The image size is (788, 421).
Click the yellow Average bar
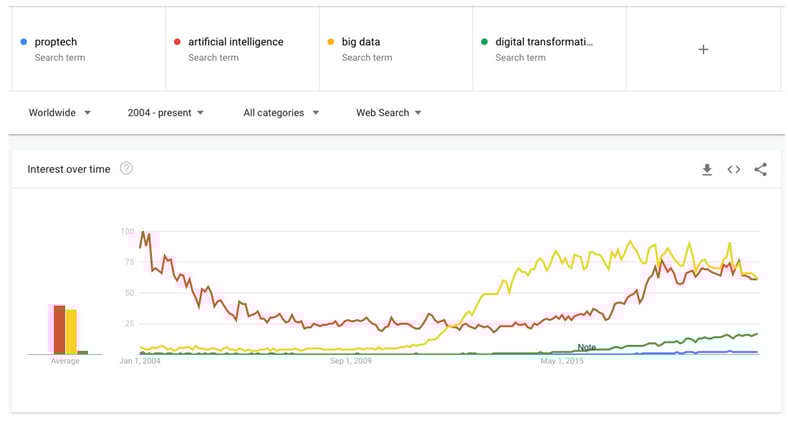tap(71, 332)
